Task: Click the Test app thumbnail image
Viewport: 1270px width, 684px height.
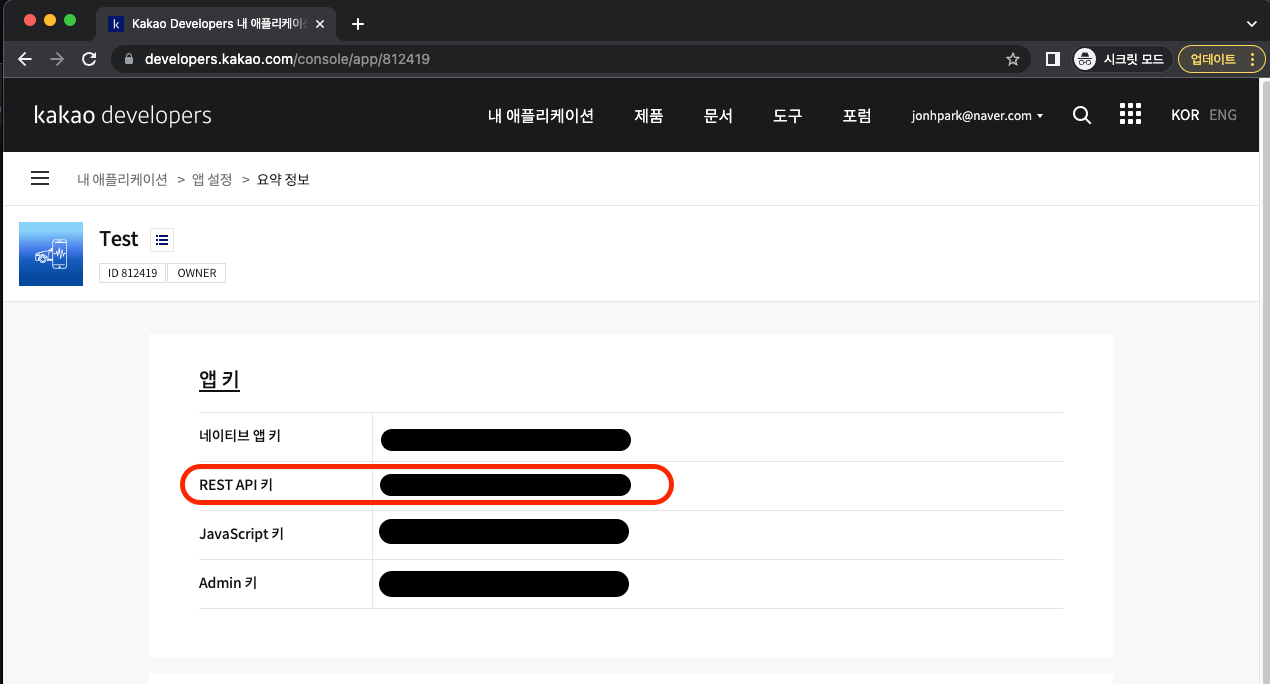Action: (51, 254)
